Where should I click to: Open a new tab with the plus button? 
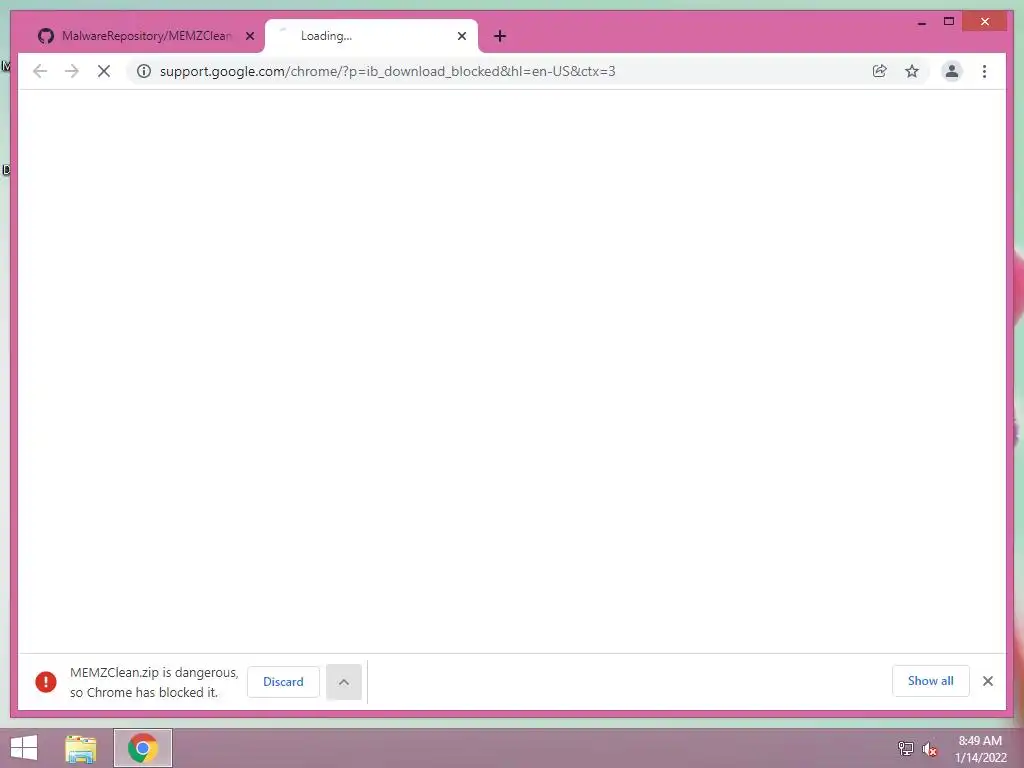[500, 36]
